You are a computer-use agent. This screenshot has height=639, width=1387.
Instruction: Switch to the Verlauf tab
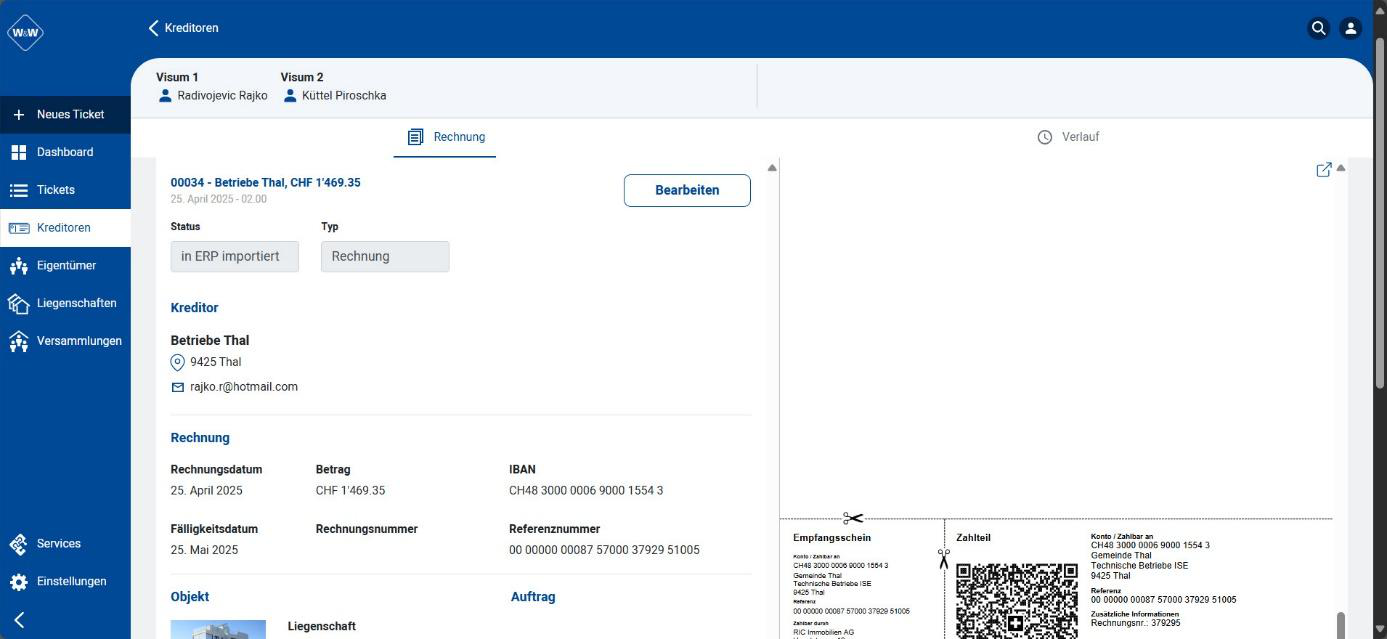(1068, 137)
